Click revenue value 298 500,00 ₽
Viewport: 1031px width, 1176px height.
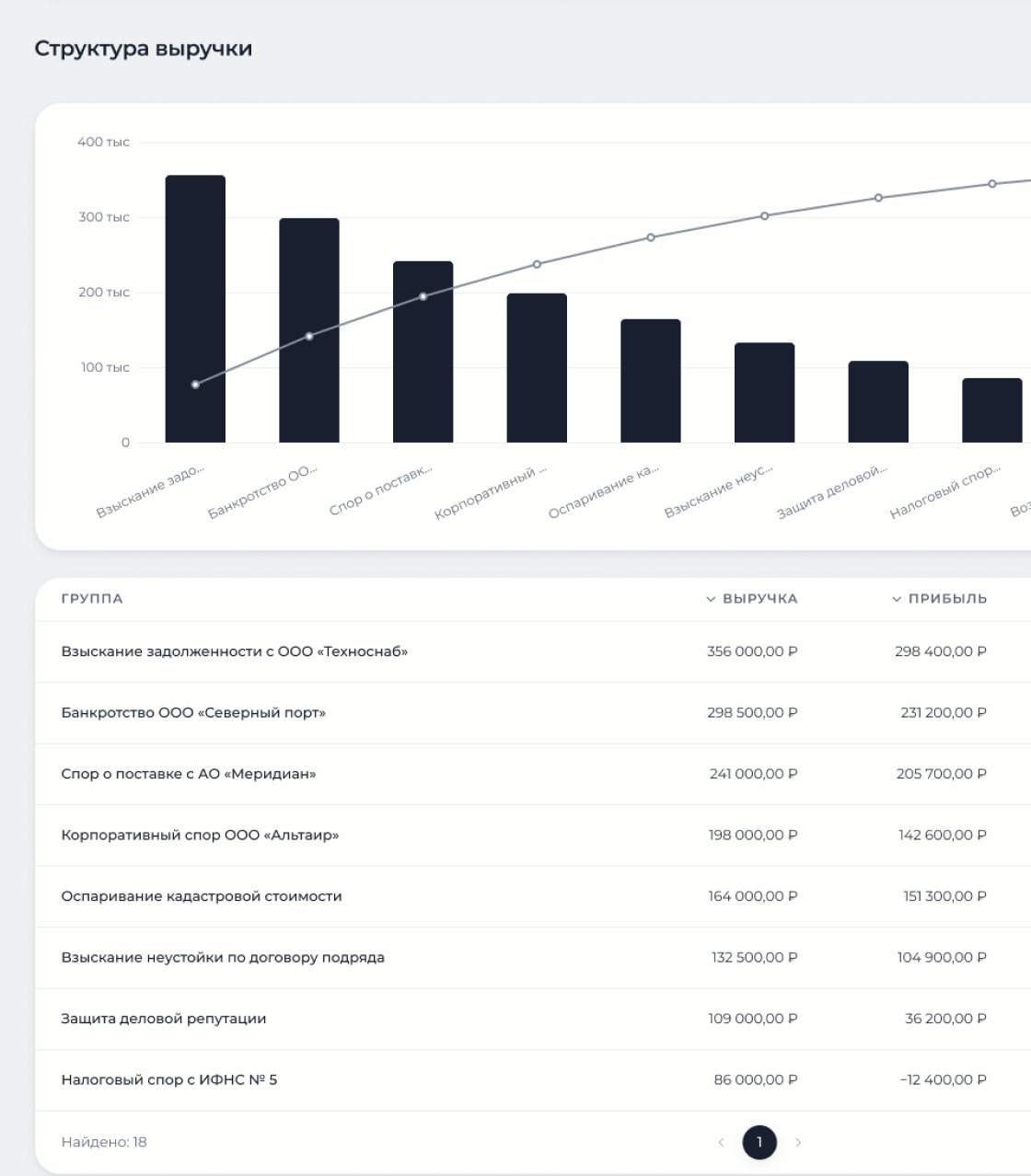tap(752, 713)
